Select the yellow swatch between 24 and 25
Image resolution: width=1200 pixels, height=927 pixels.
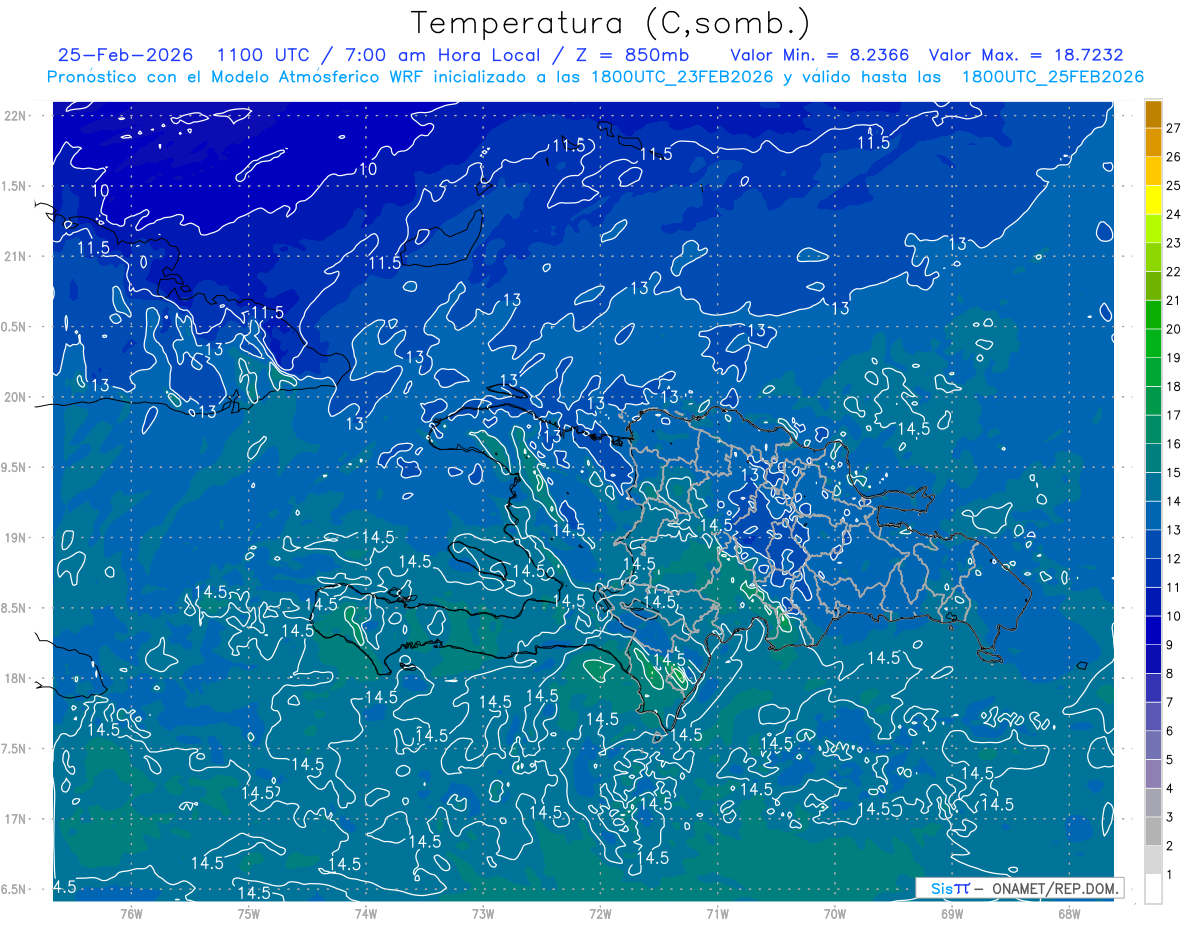[1153, 200]
